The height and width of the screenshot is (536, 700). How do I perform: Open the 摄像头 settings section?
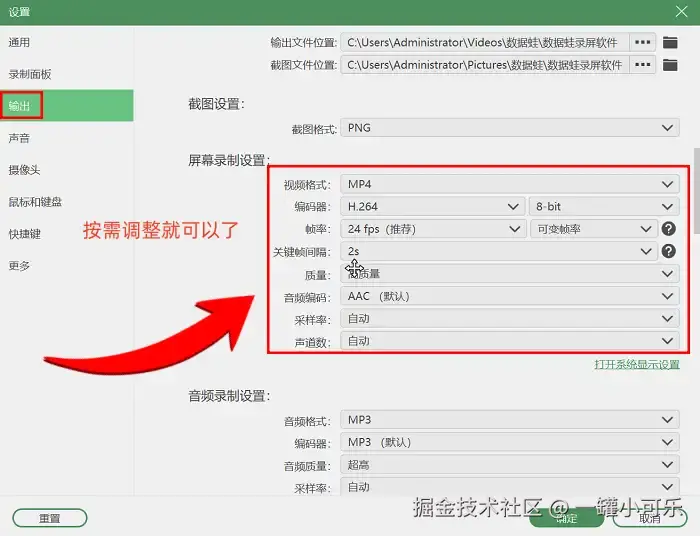coord(67,170)
